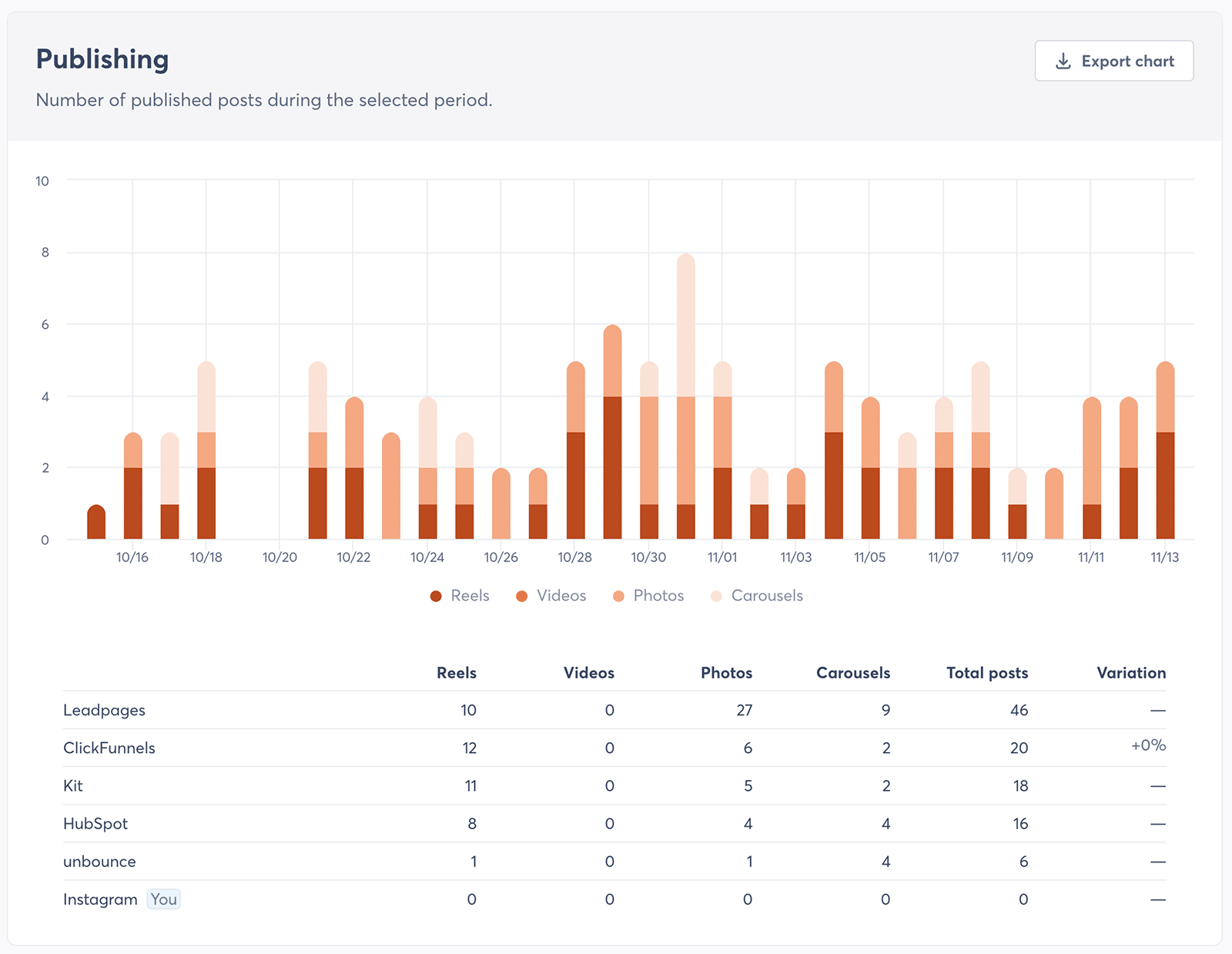Screen dimensions: 1232x954
Task: Click the bar at 10/28
Action: click(x=575, y=450)
